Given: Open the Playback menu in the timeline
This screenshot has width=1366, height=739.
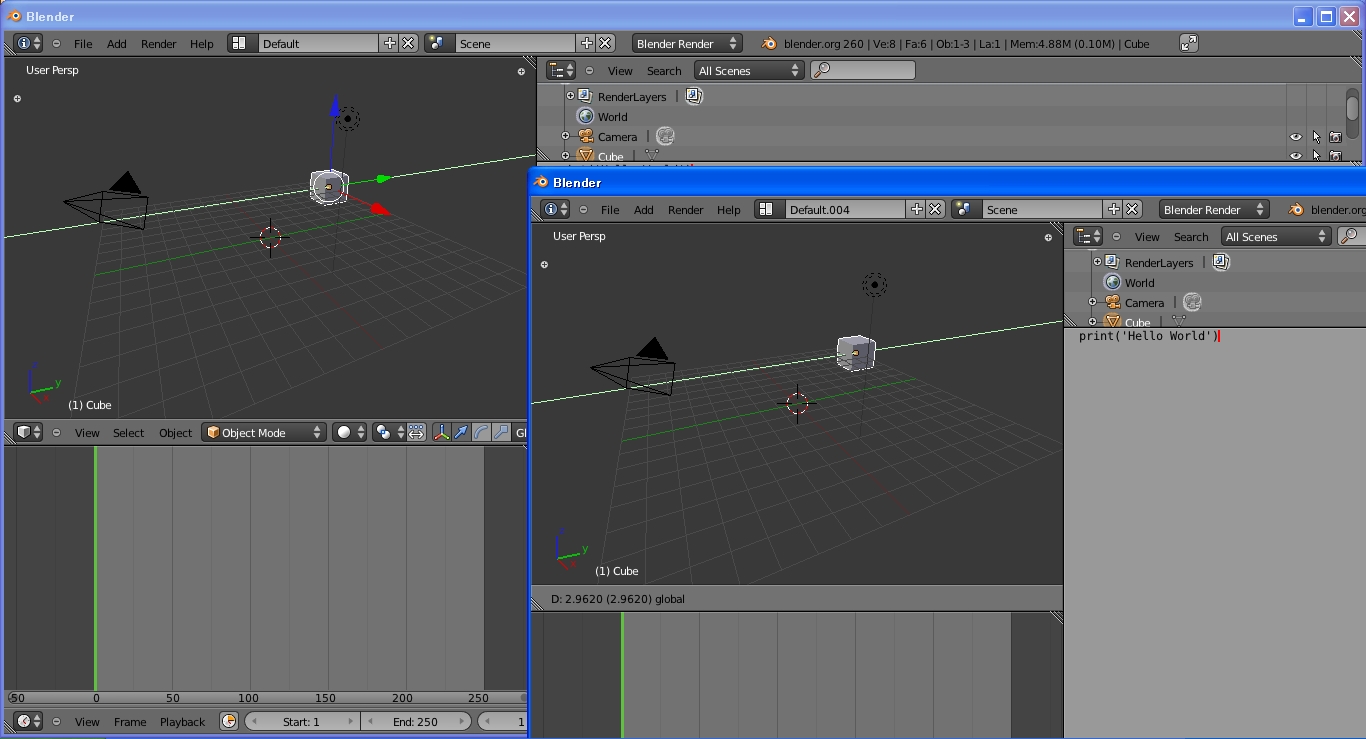Looking at the screenshot, I should 182,721.
